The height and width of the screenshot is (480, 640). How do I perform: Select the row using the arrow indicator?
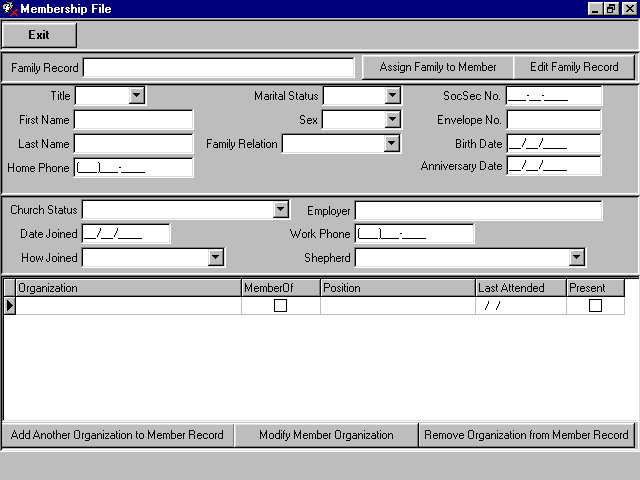click(x=10, y=306)
